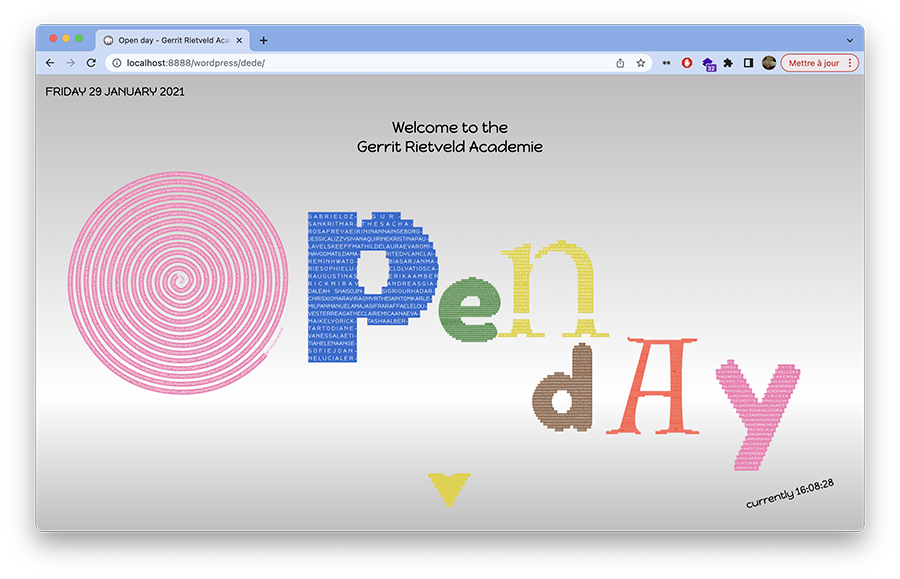Click the Welcome to the Gerrit Rietveld Academie heading
This screenshot has height=579, width=900.
point(449,137)
